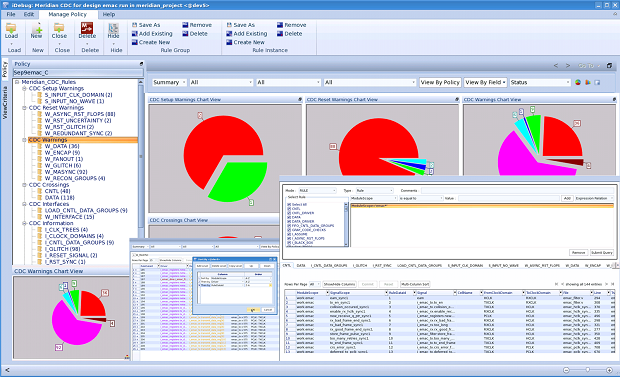Open the Summary dropdown

[x=169, y=82]
